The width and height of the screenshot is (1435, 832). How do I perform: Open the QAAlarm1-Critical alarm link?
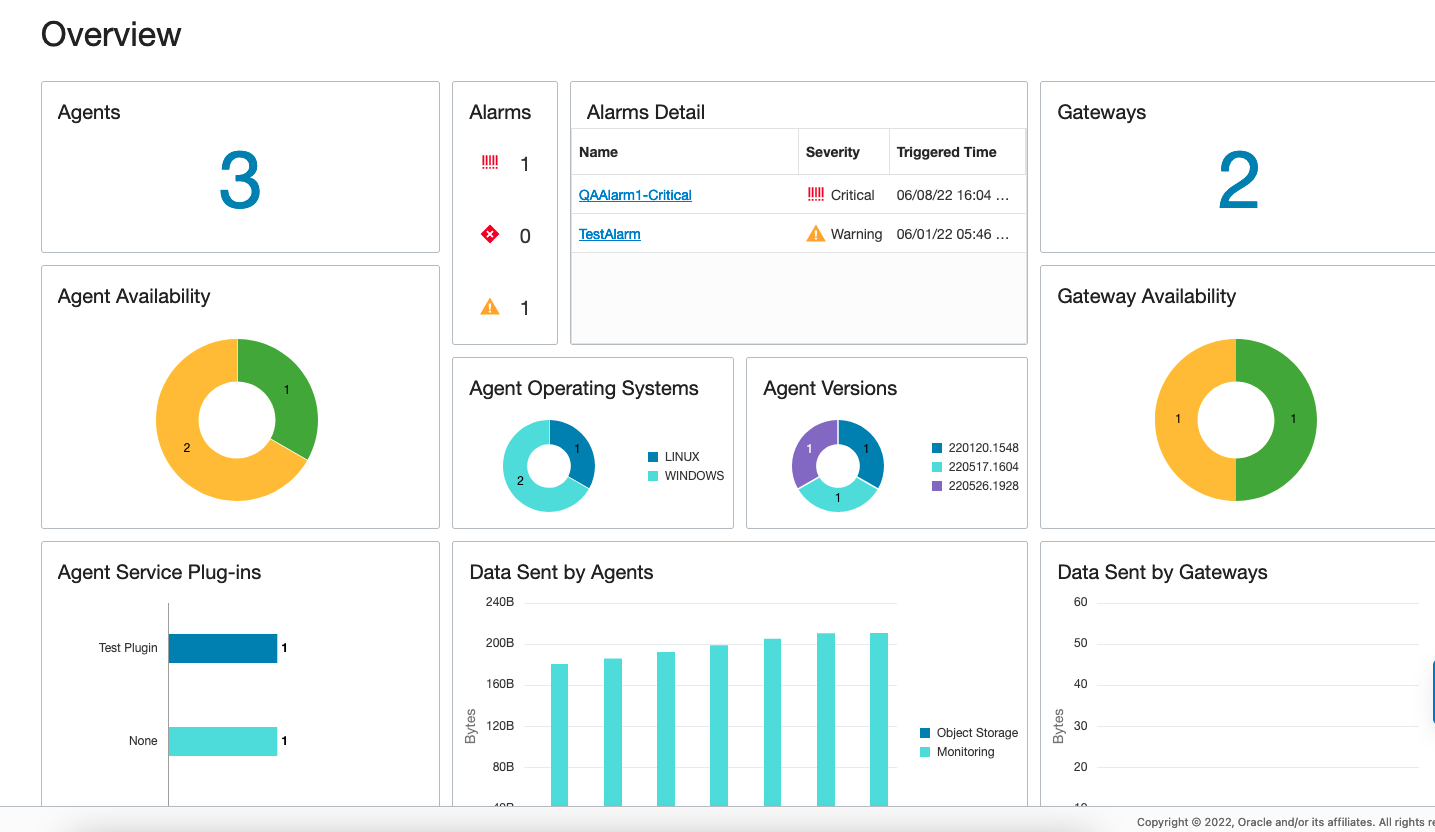click(635, 195)
